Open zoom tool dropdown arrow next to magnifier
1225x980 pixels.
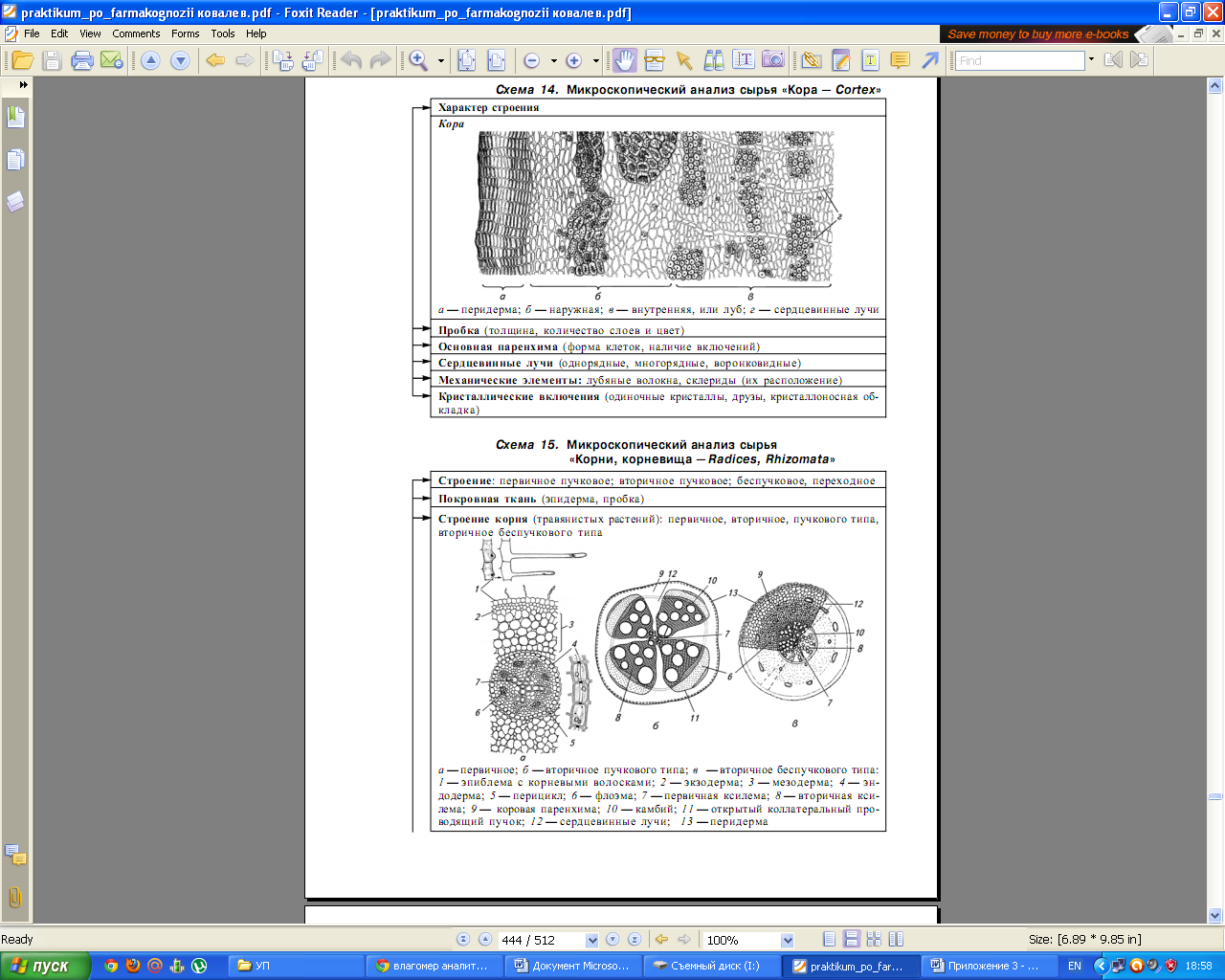(x=441, y=60)
